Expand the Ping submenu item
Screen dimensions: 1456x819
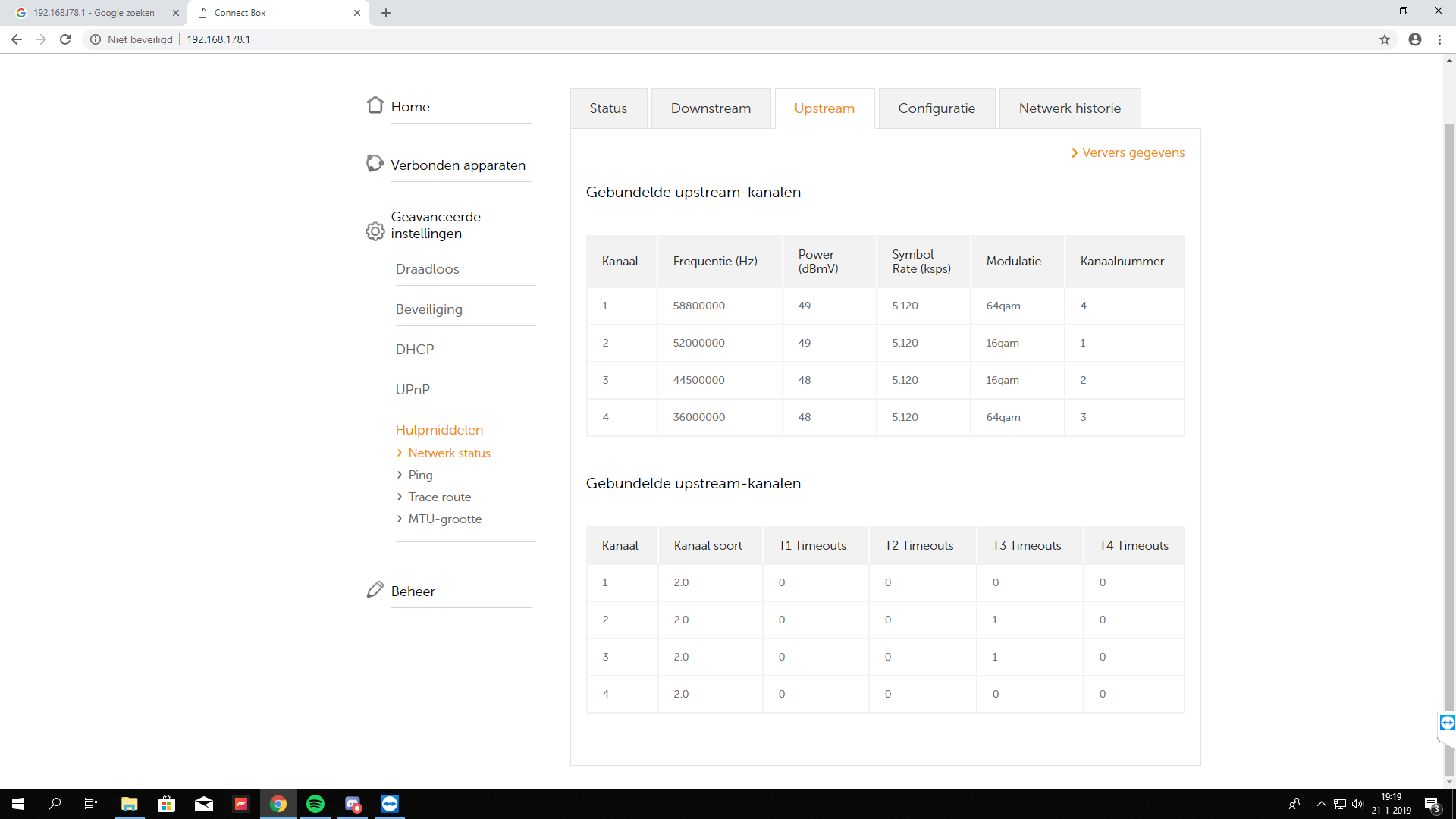tap(420, 475)
